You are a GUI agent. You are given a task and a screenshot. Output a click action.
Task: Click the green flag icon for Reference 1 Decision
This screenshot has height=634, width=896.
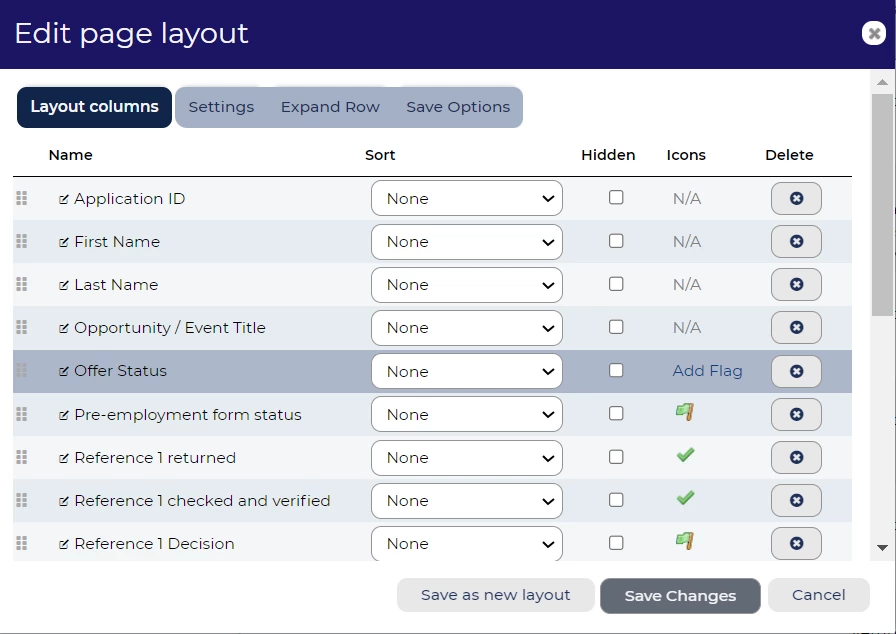685,542
